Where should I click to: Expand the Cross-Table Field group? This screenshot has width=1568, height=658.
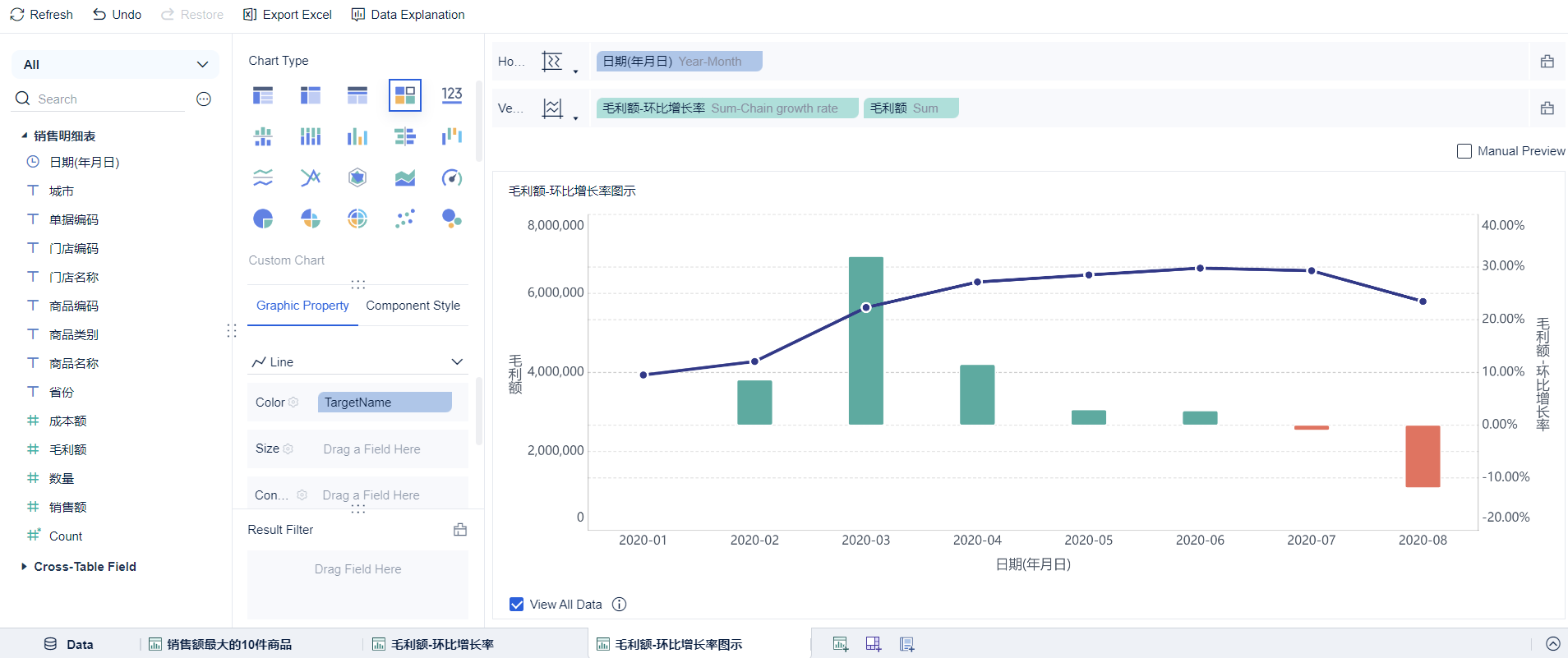[x=24, y=567]
